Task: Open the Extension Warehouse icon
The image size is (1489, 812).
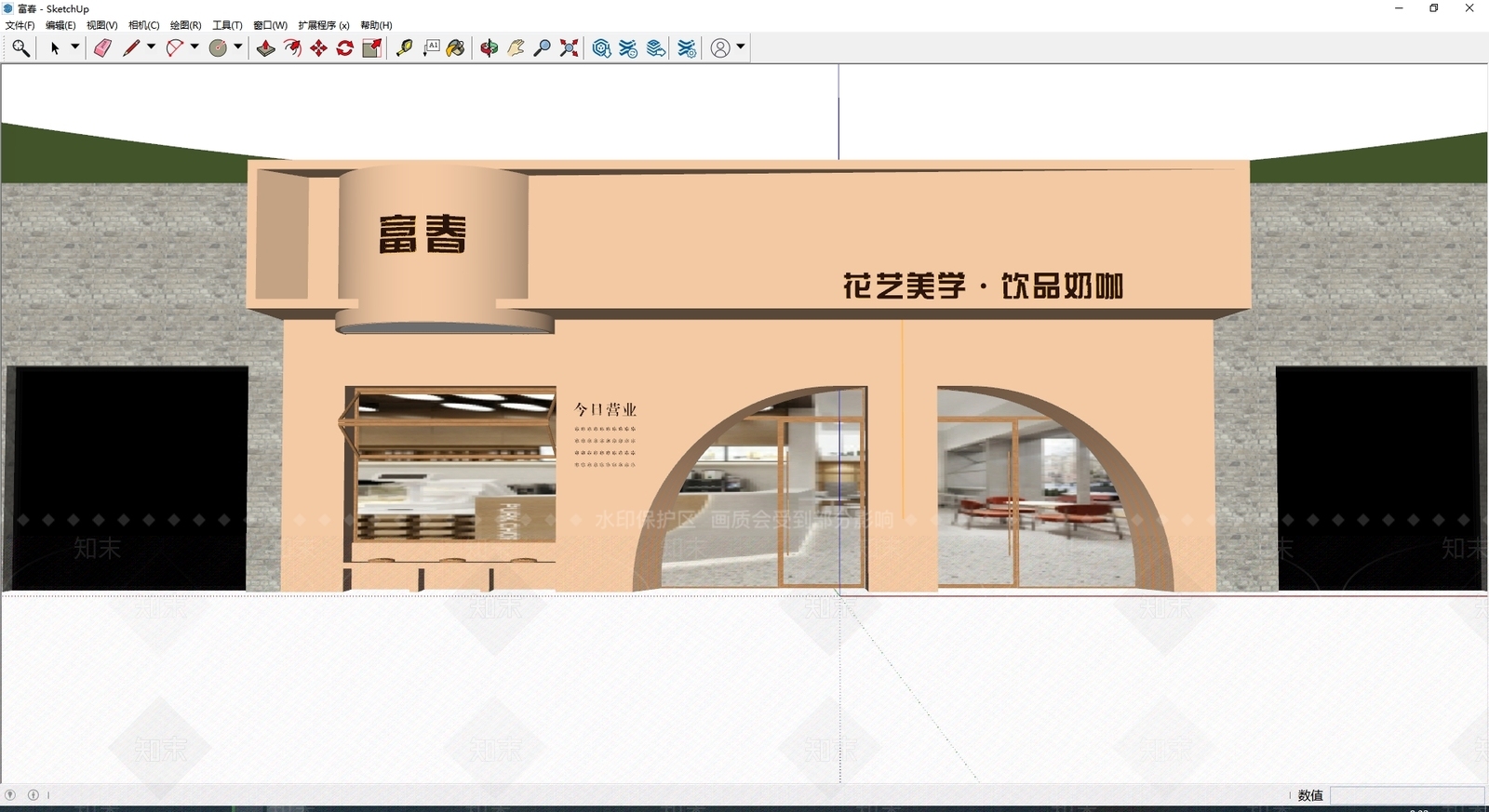Action: tap(629, 48)
